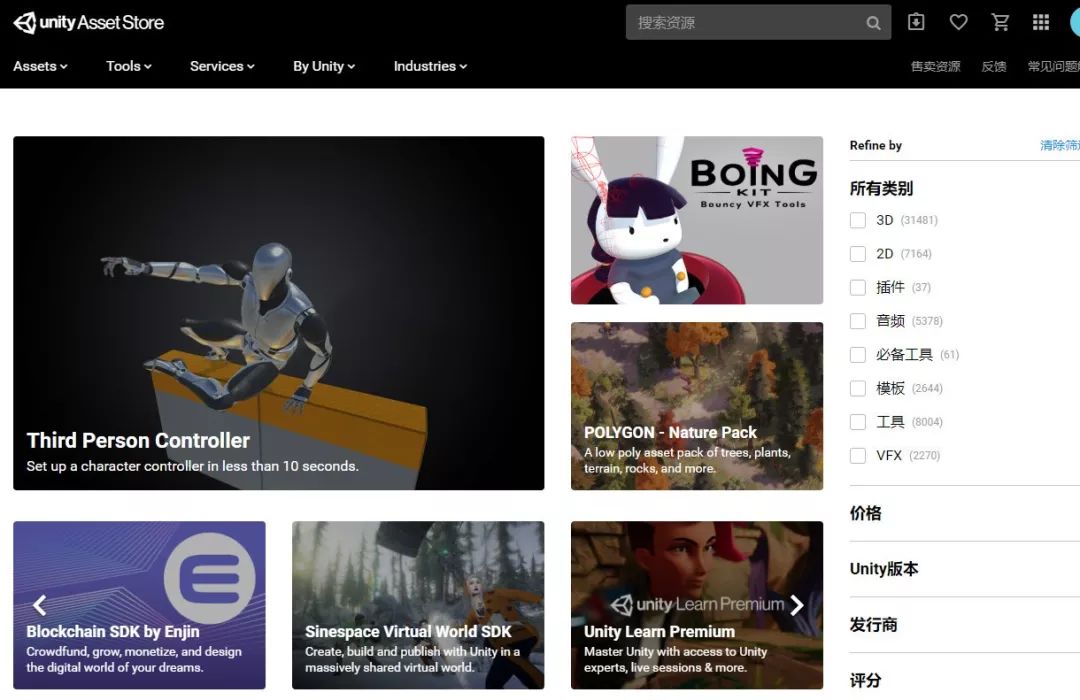The height and width of the screenshot is (700, 1080).
Task: Check the 插件 category checkbox
Action: [x=858, y=287]
